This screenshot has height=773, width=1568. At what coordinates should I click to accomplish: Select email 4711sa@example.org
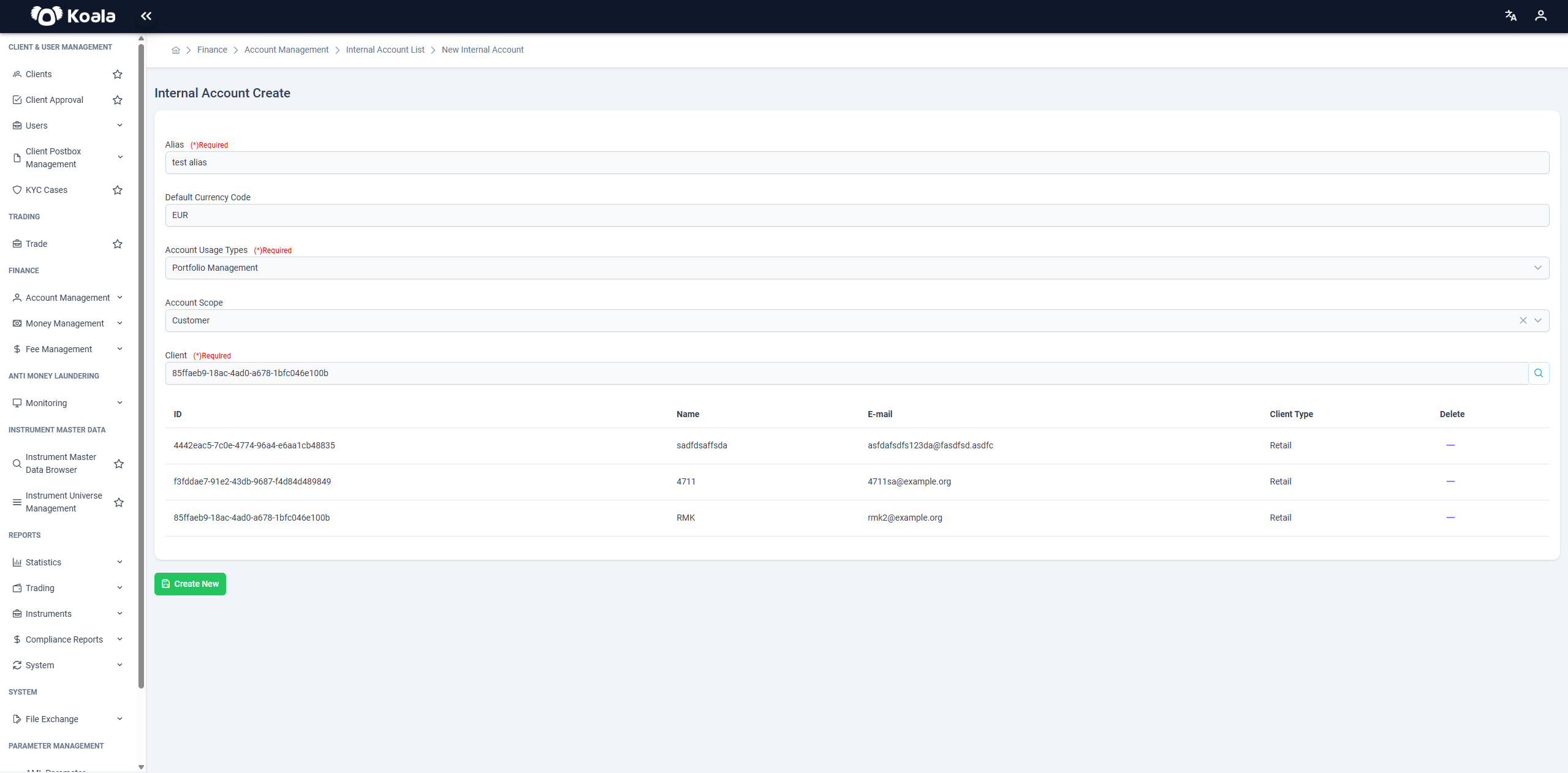point(909,481)
